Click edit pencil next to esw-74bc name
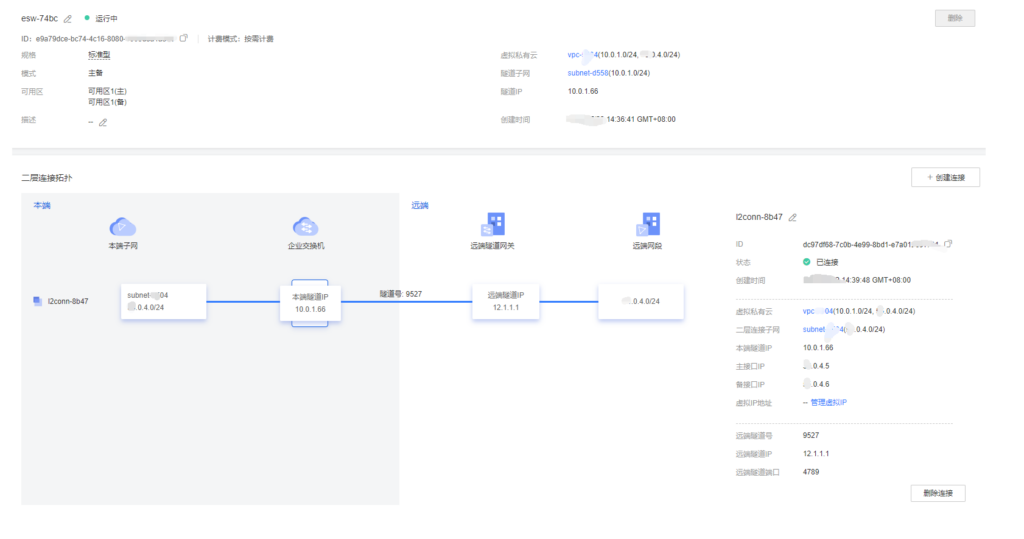1024x539 pixels. [x=68, y=19]
